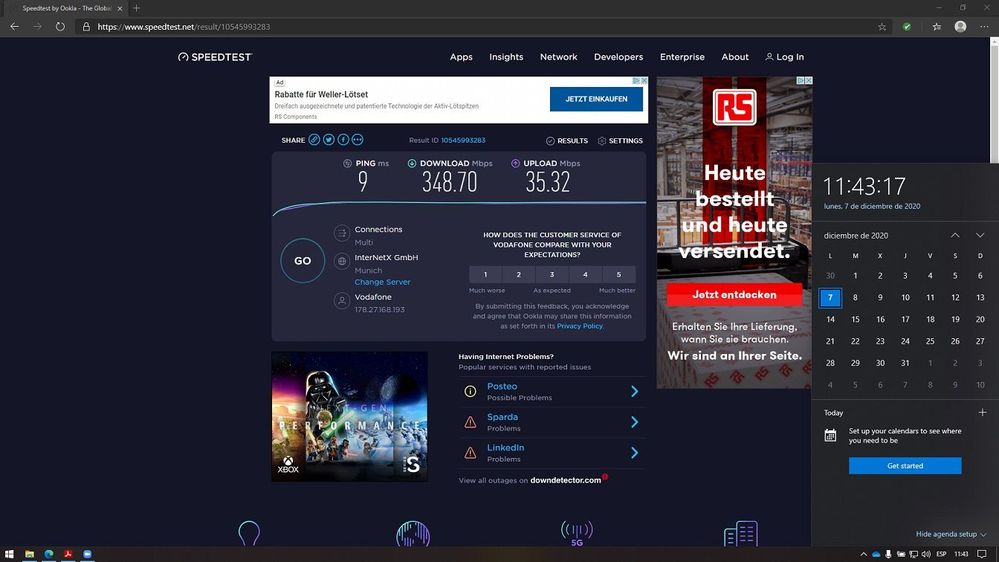999x562 pixels.
Task: Open the Insights menu
Action: [507, 57]
